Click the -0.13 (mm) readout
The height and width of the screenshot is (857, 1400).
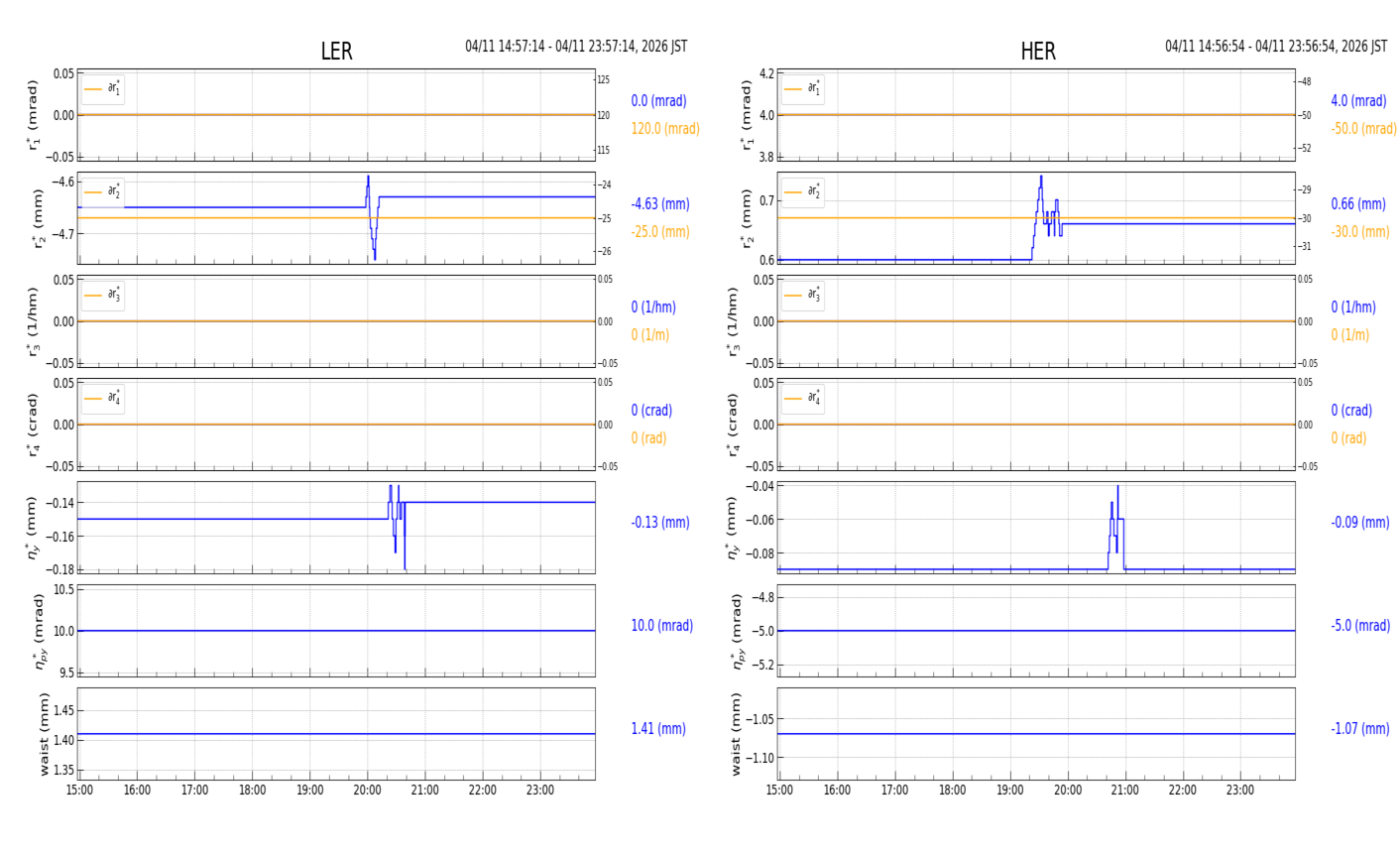click(x=660, y=523)
